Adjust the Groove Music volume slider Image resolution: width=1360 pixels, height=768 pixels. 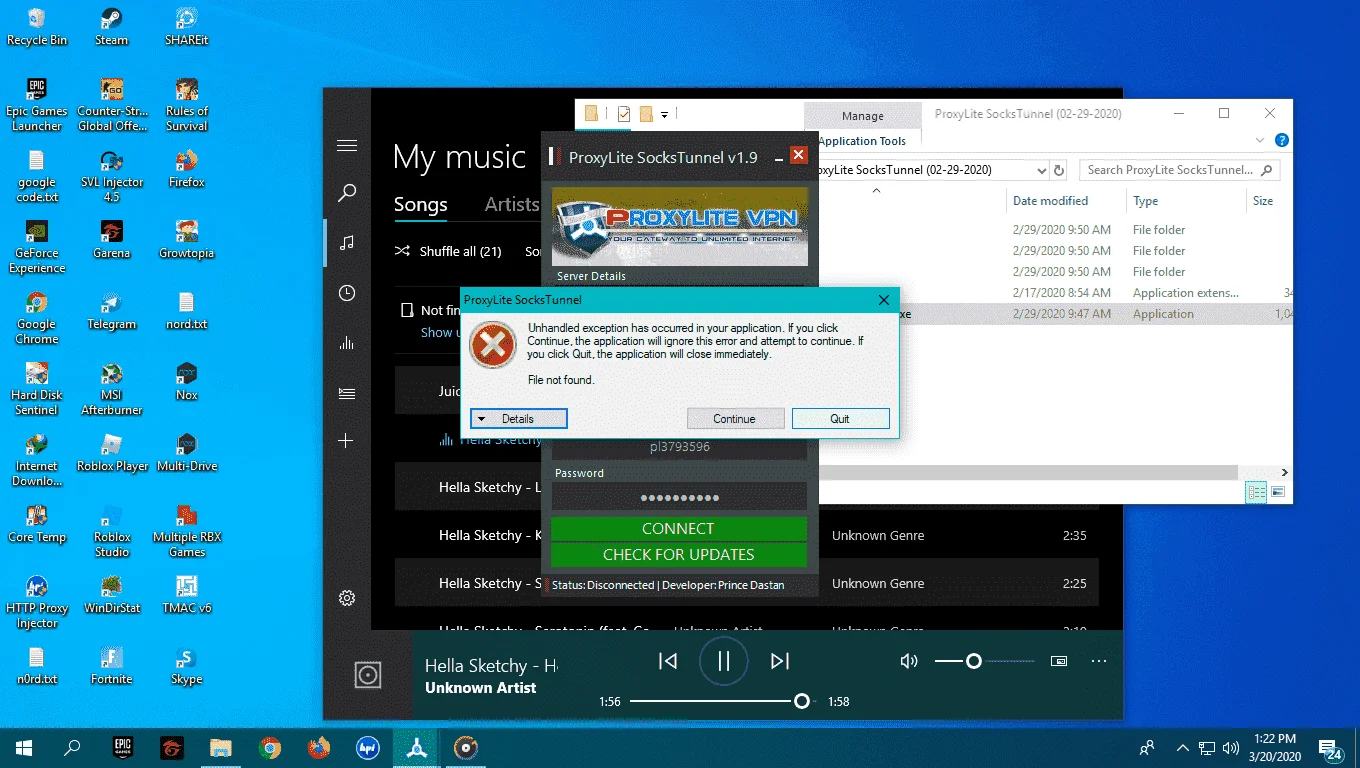[x=985, y=661]
